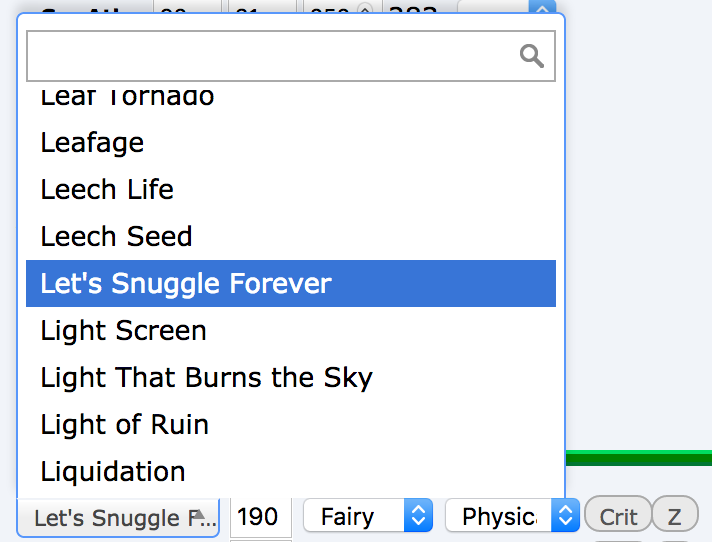
Task: Select Light That Burns the Sky
Action: [291, 377]
